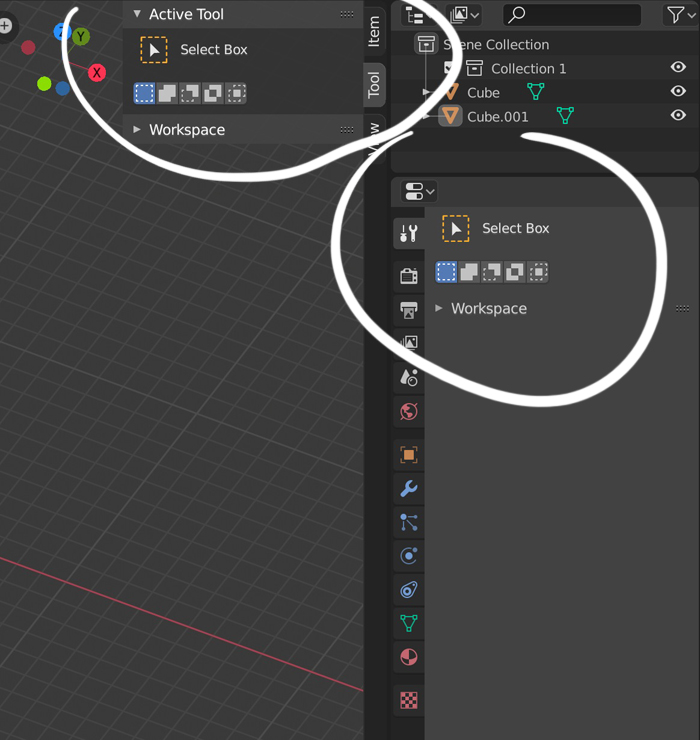Image resolution: width=700 pixels, height=740 pixels.
Task: Choose Intersect selection mode in Properties editor
Action: (x=538, y=272)
